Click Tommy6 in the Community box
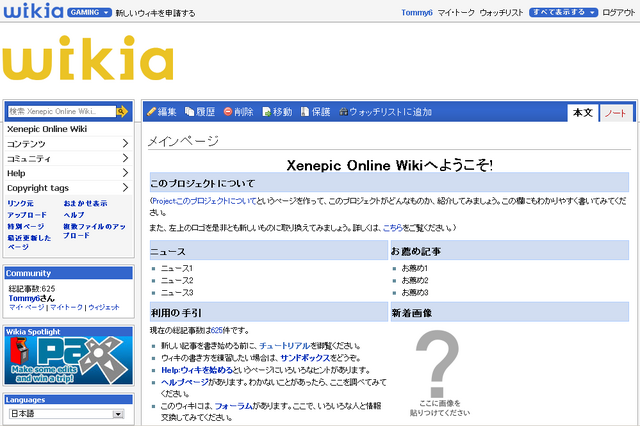Image resolution: width=640 pixels, height=426 pixels. click(24, 298)
